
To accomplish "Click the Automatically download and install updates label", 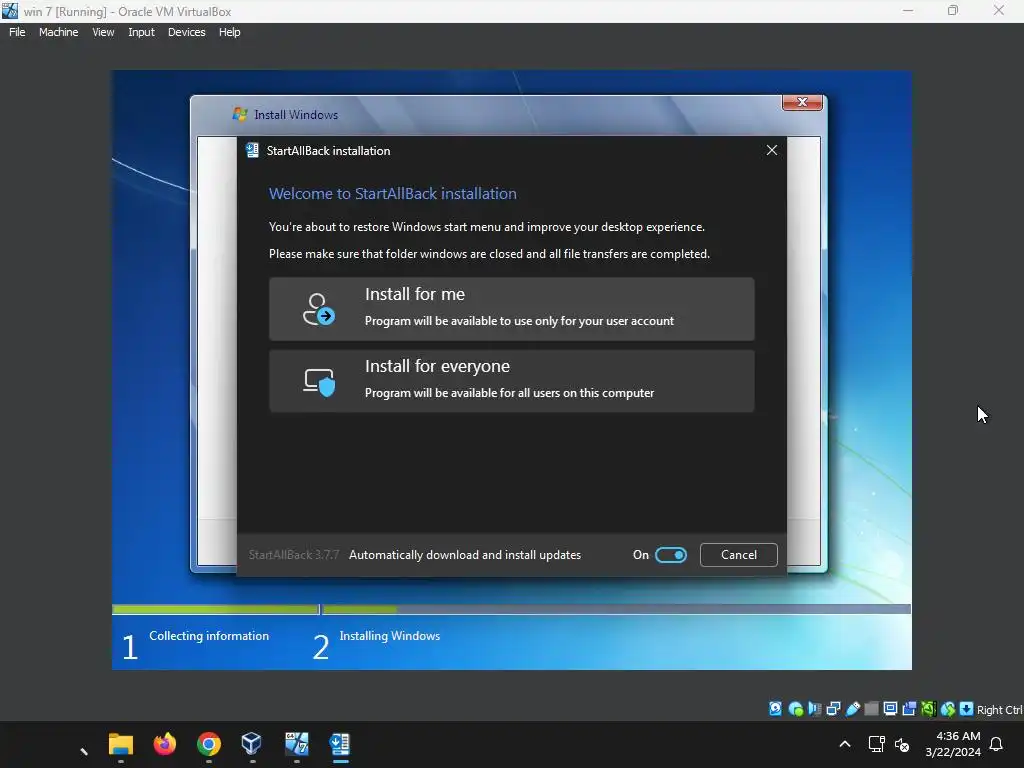I will point(465,554).
